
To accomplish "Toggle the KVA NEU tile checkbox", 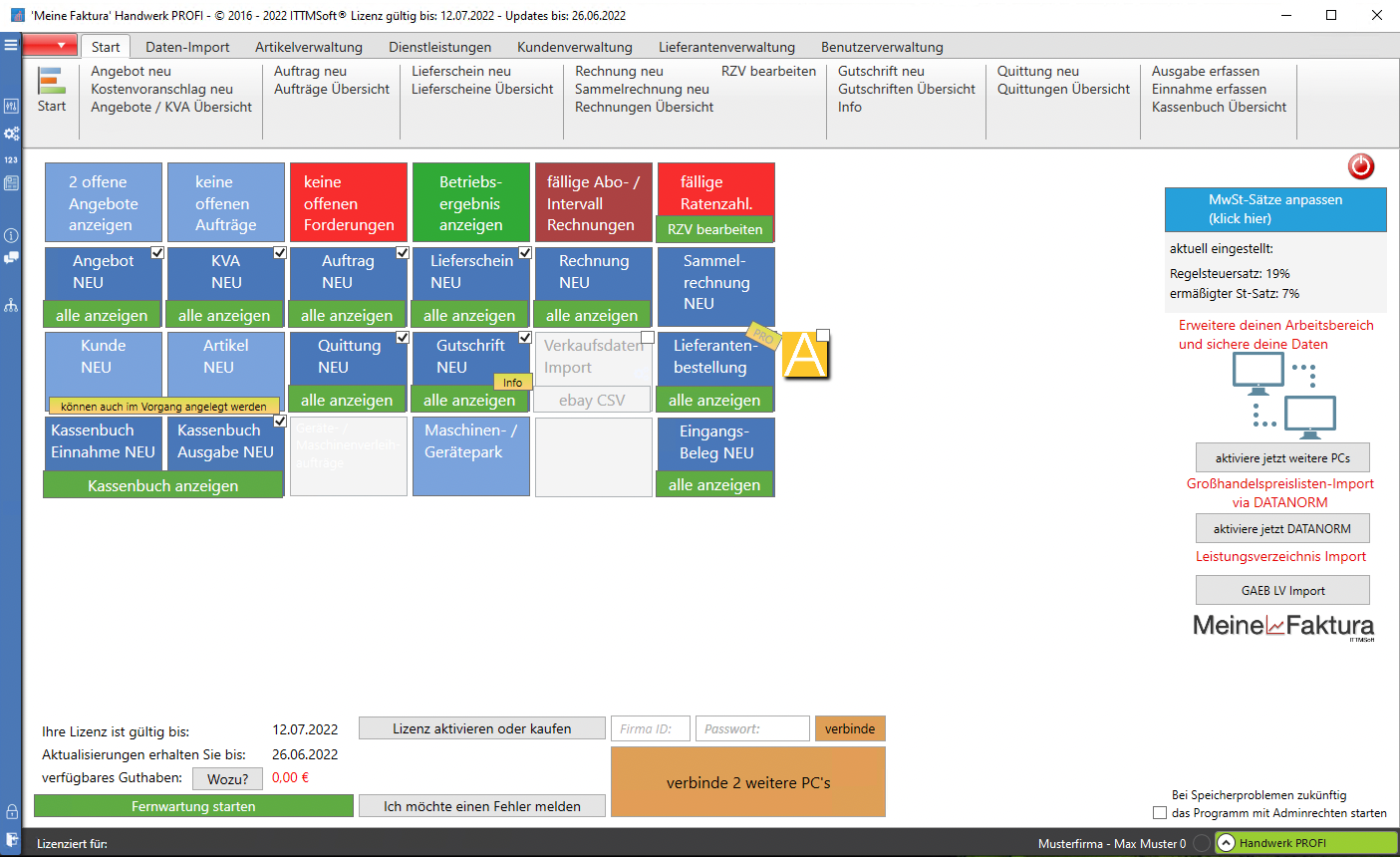I will pyautogui.click(x=280, y=252).
